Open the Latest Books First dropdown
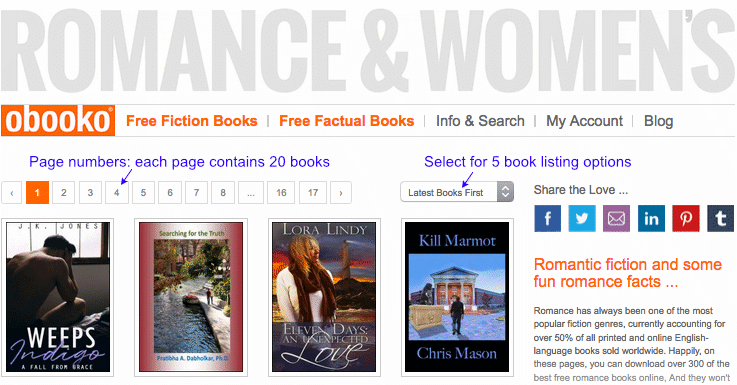This screenshot has width=737, height=385. click(457, 192)
